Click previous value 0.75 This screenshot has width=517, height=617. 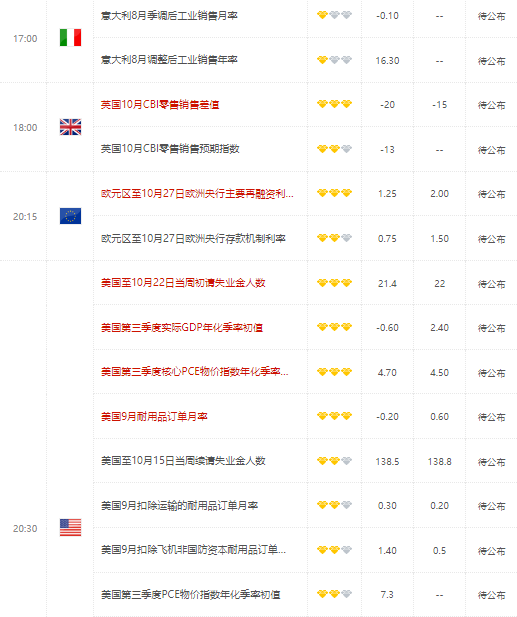(387, 238)
